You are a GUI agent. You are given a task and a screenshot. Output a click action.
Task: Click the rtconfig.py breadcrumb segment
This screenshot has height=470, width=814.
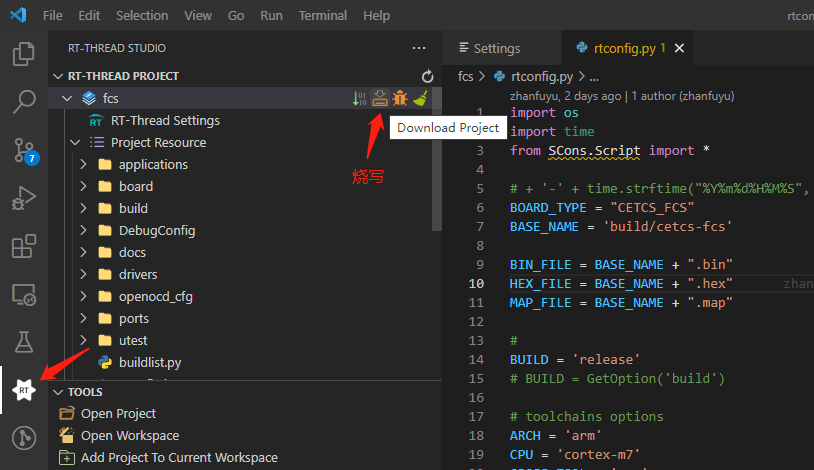coord(541,77)
